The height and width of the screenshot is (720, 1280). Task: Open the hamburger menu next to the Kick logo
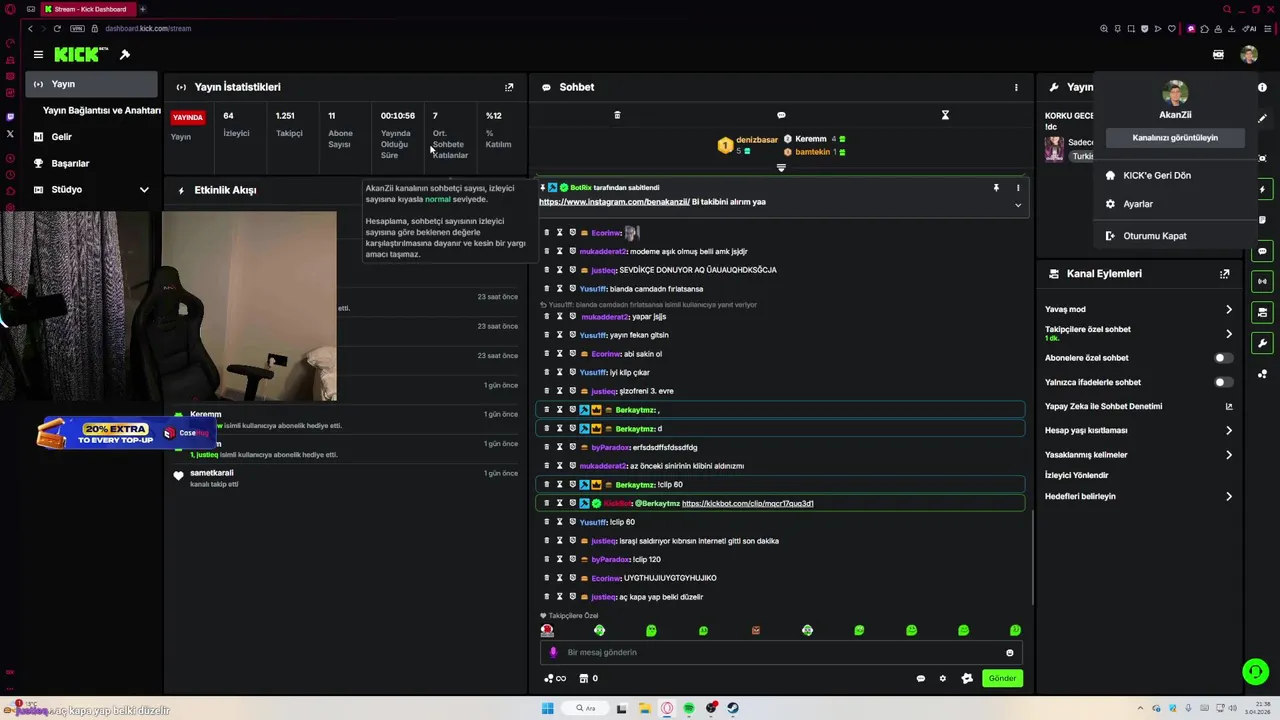[x=38, y=55]
